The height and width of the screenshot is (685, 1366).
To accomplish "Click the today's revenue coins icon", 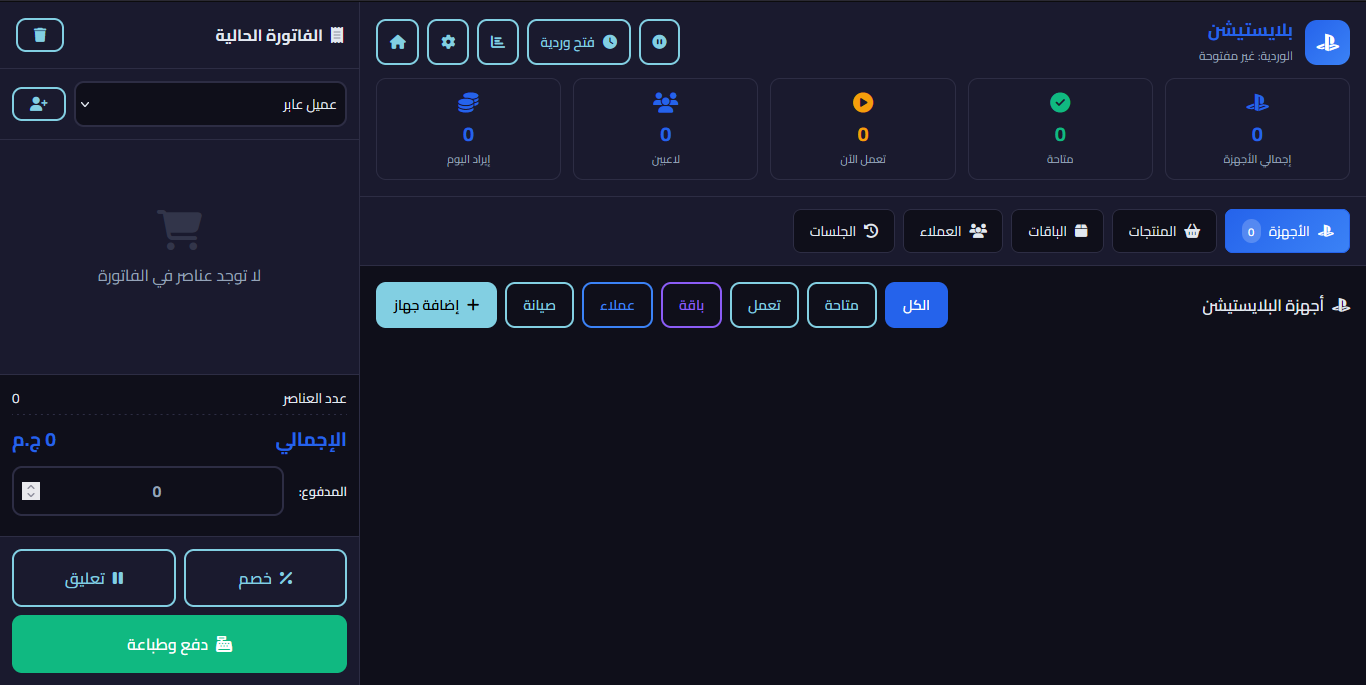I will click(x=468, y=102).
